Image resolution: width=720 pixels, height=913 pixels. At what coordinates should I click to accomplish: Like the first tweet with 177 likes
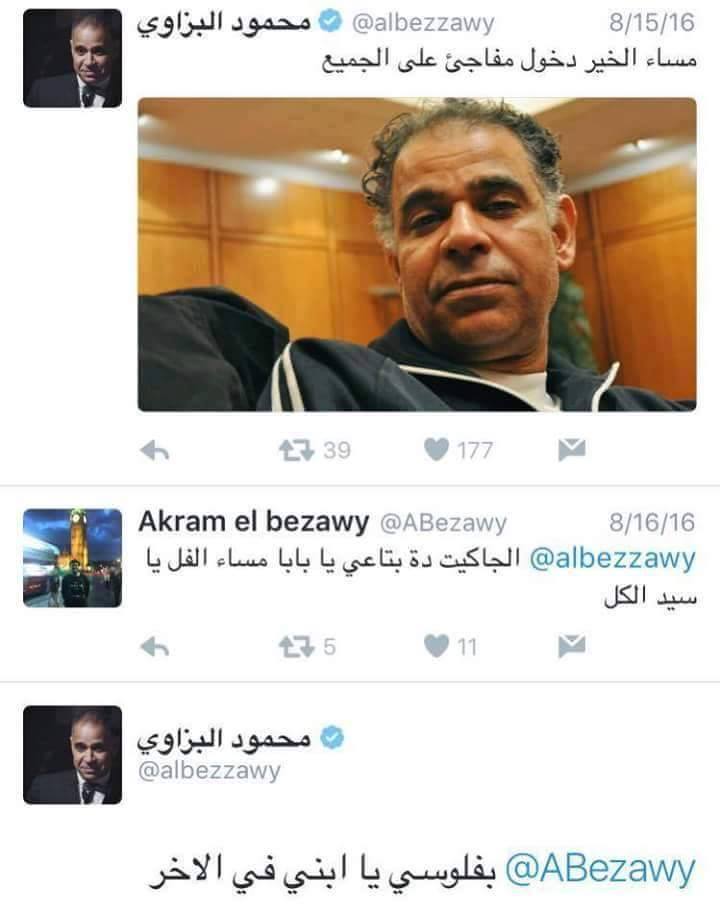[437, 450]
